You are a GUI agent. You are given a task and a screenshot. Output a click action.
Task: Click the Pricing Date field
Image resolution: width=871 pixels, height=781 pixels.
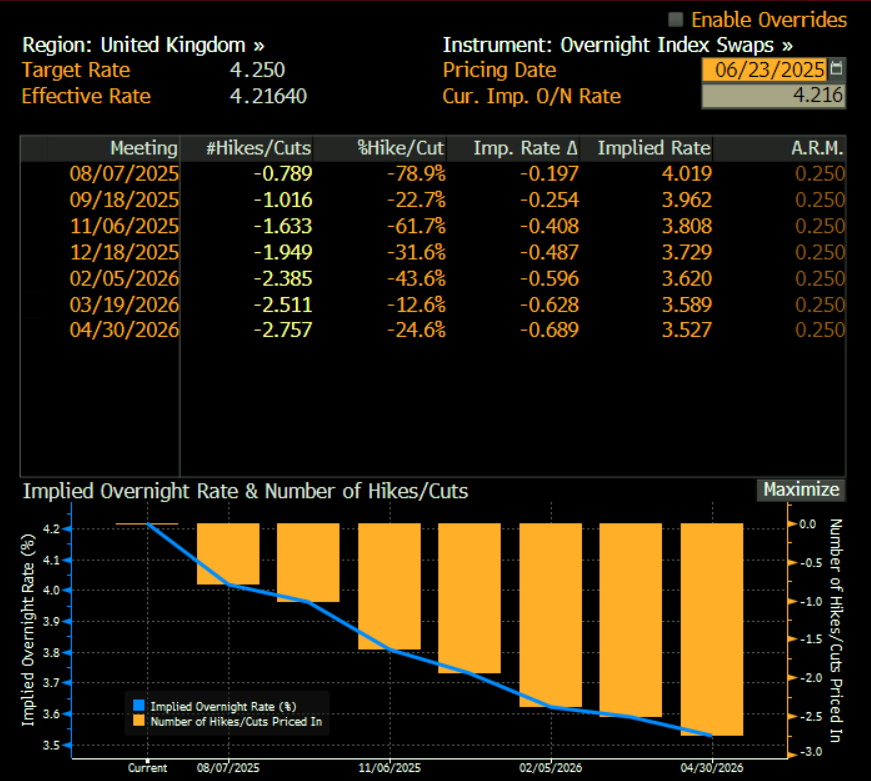point(765,70)
